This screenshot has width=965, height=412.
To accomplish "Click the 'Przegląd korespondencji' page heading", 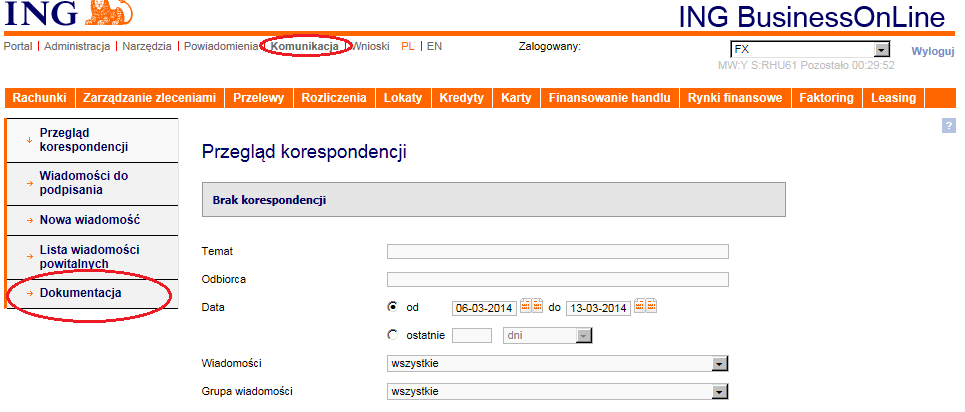I will [304, 153].
